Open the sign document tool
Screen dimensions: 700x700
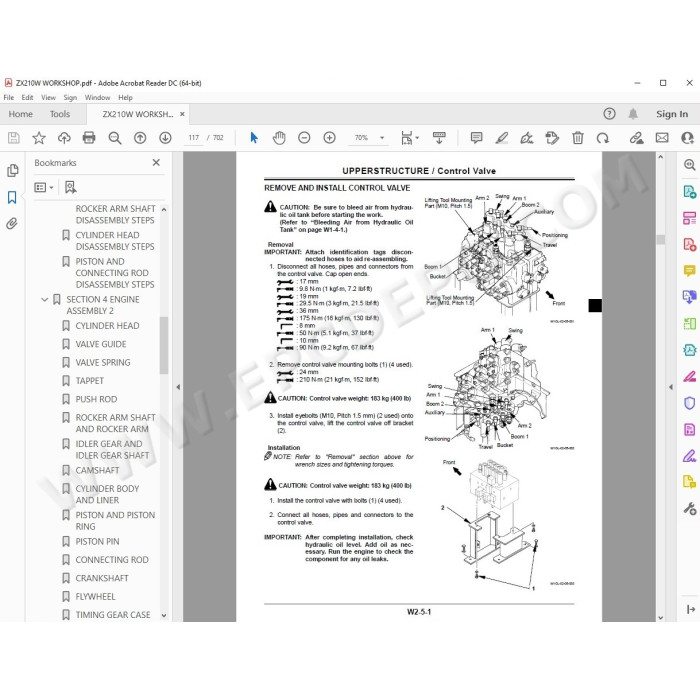(527, 138)
